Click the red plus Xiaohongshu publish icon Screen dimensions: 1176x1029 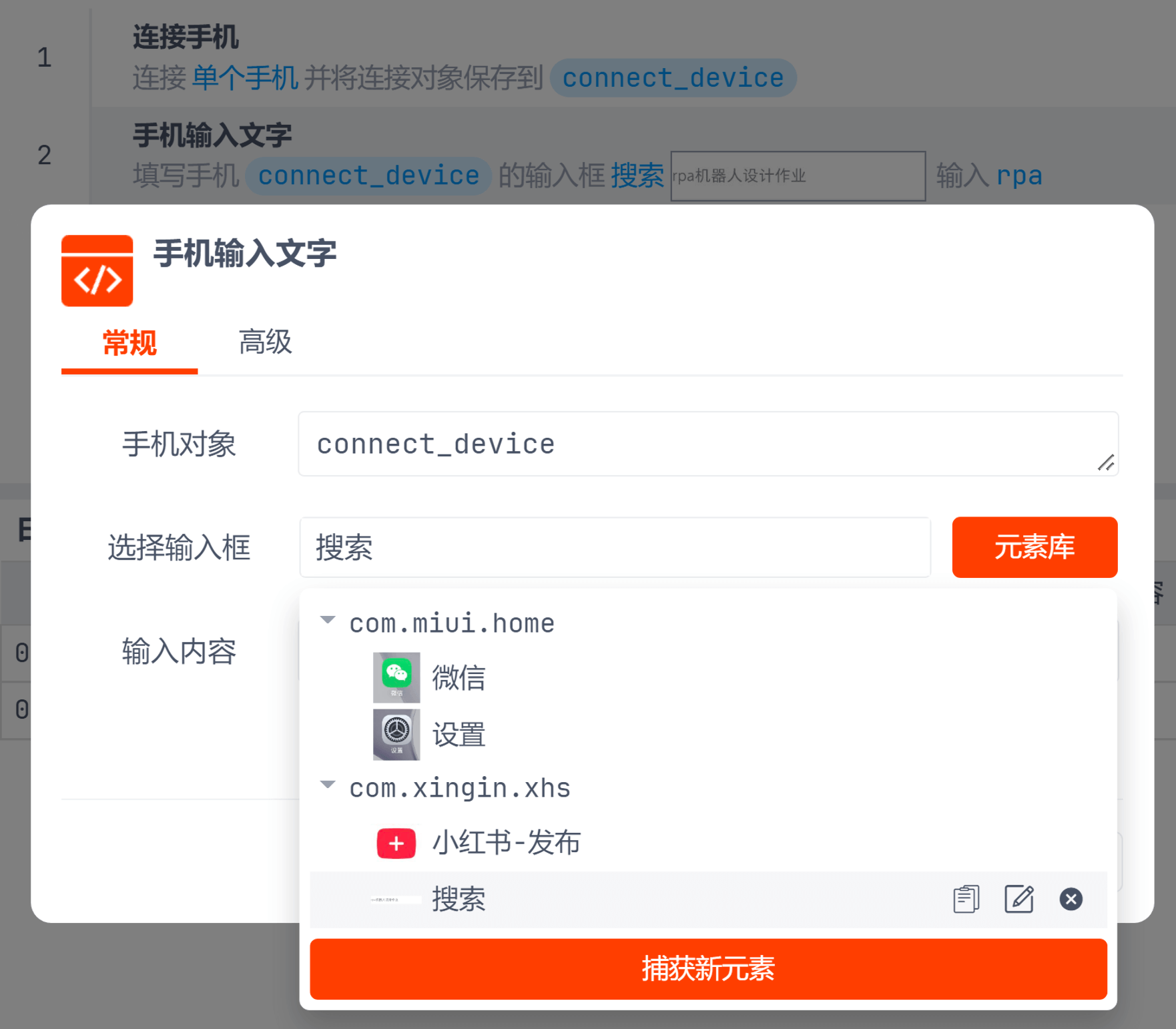click(x=396, y=843)
